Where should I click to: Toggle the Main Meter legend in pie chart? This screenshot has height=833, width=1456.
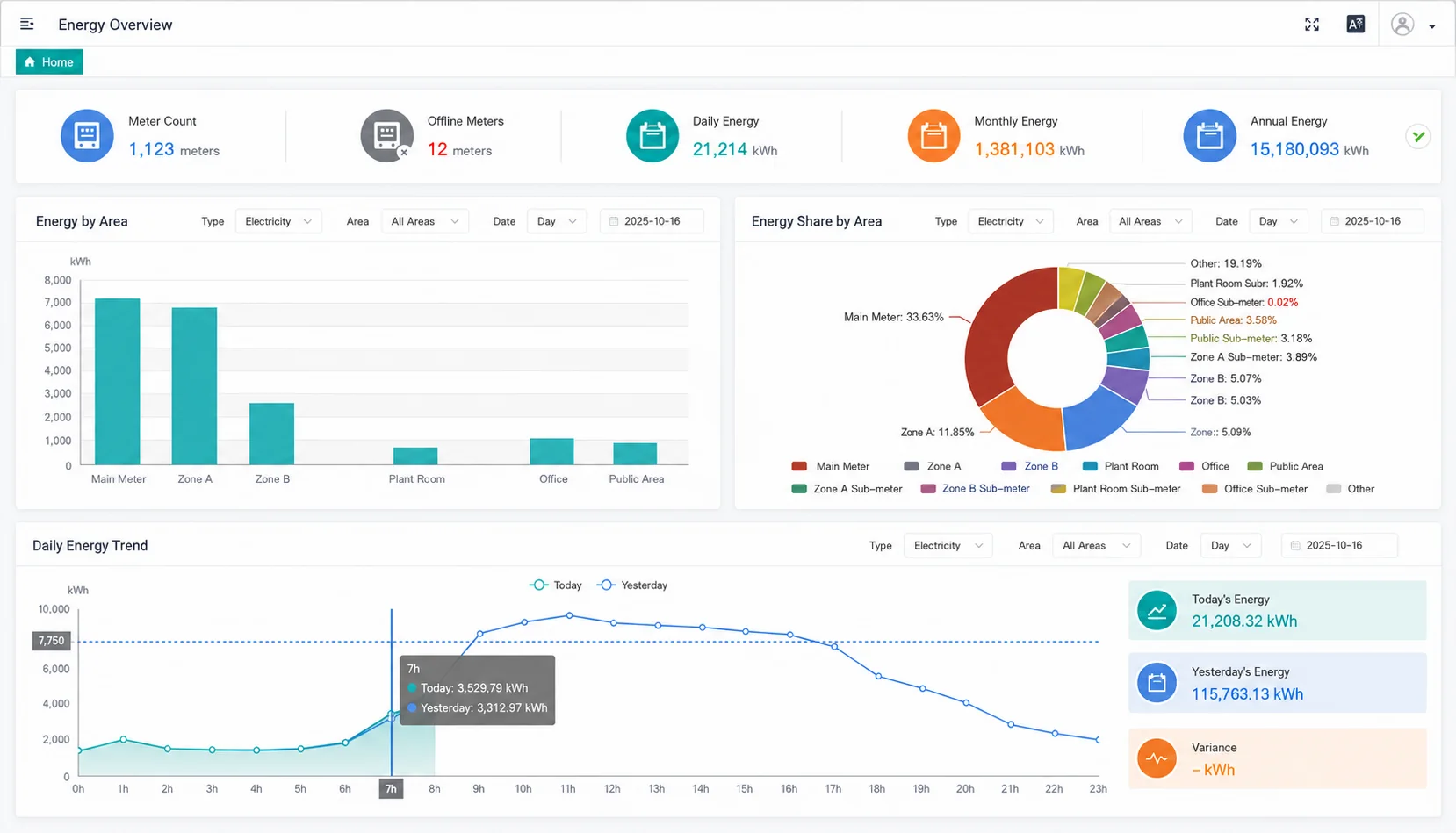coord(831,466)
